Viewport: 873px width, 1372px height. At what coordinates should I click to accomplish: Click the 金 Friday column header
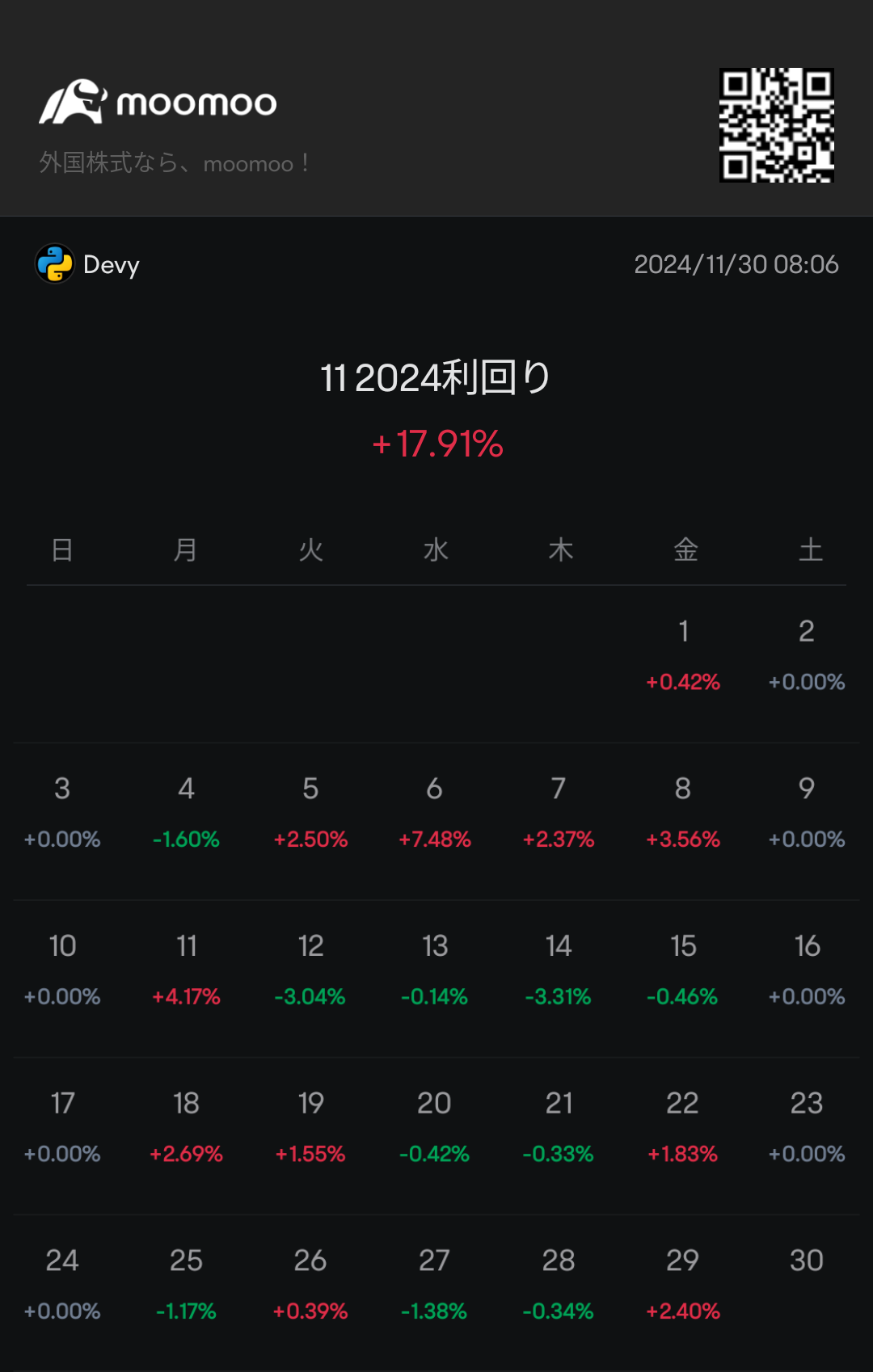[x=685, y=550]
